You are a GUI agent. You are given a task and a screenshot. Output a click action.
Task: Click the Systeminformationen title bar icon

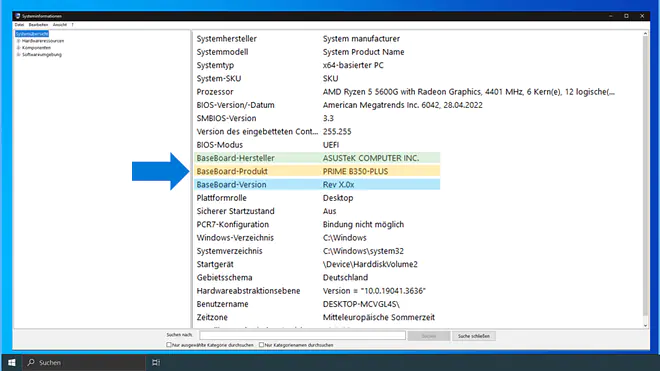point(18,16)
